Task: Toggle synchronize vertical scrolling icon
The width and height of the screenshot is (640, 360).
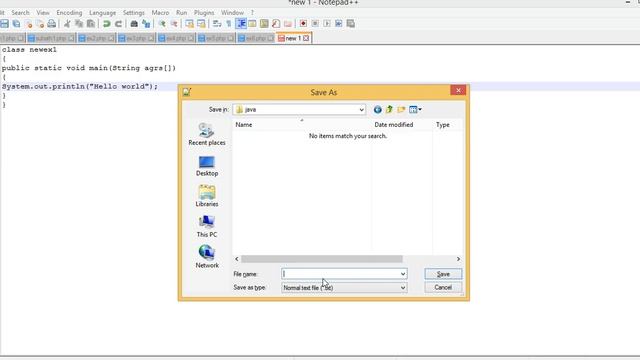Action: (189, 24)
